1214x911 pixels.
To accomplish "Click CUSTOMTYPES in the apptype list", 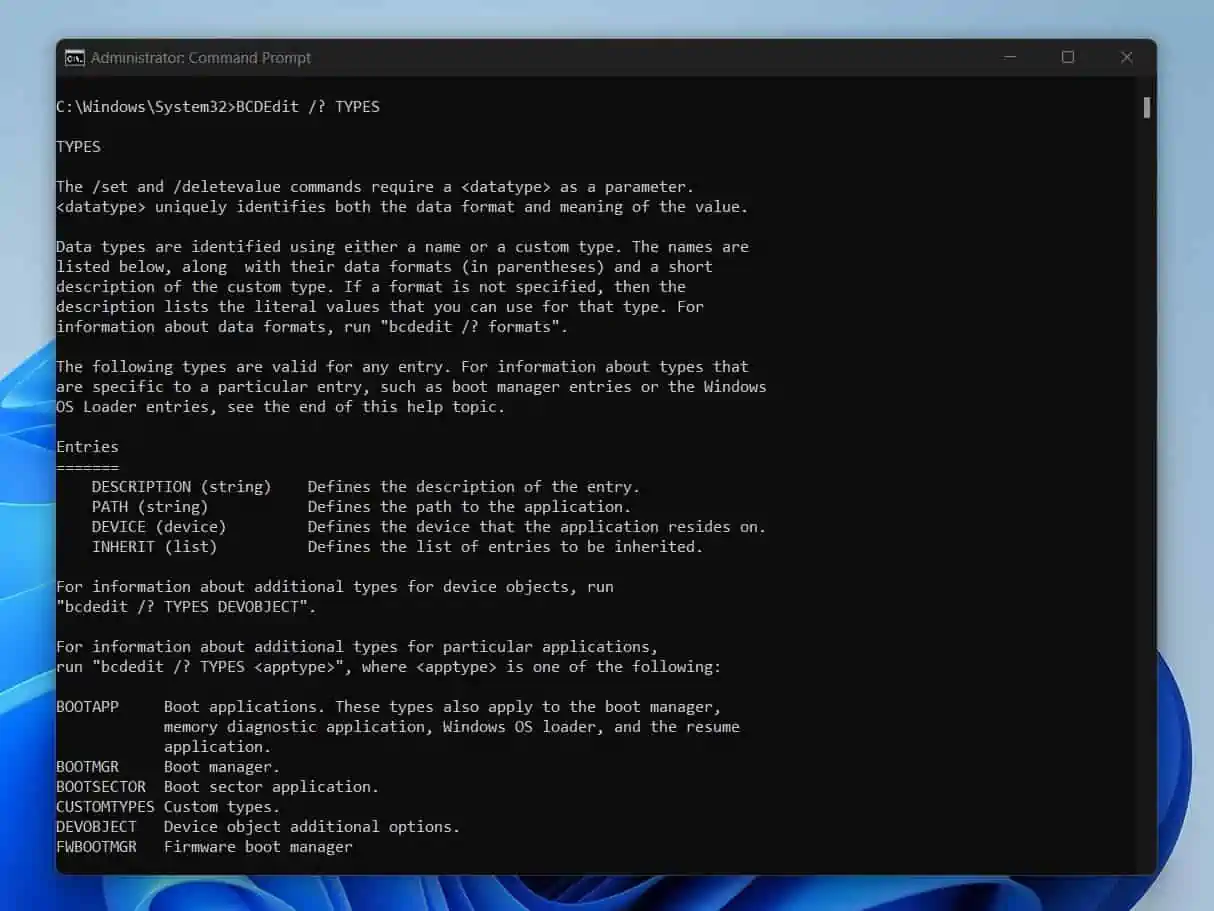I will click(x=105, y=807).
